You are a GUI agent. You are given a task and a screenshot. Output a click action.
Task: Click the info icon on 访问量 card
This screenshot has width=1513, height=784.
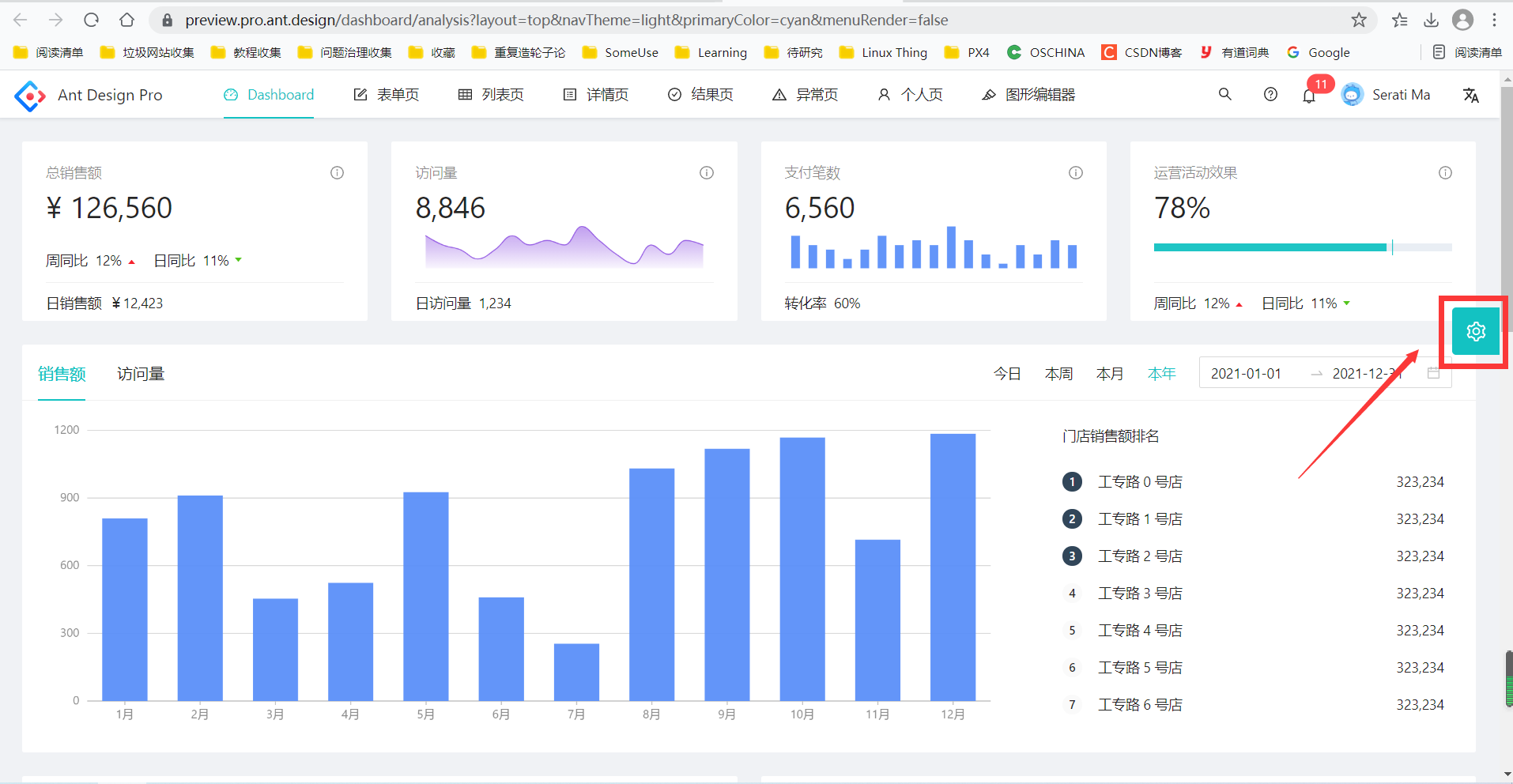pos(707,172)
